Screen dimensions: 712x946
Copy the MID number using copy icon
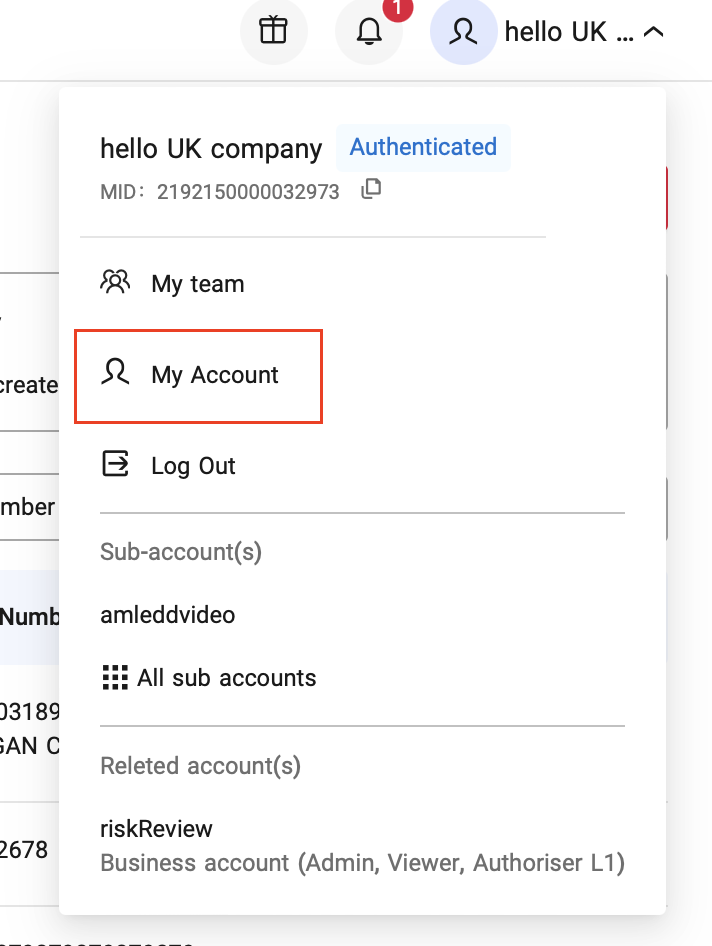pyautogui.click(x=371, y=189)
